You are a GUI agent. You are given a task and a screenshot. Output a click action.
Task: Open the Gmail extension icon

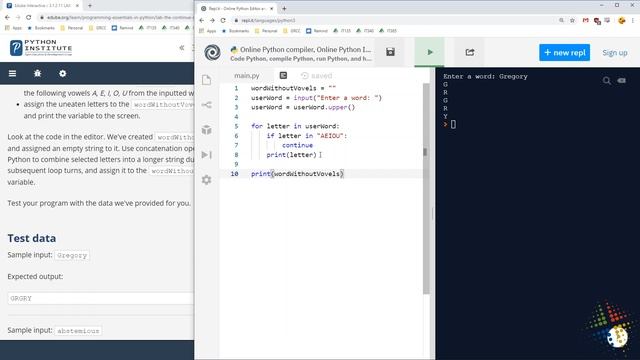tap(586, 20)
